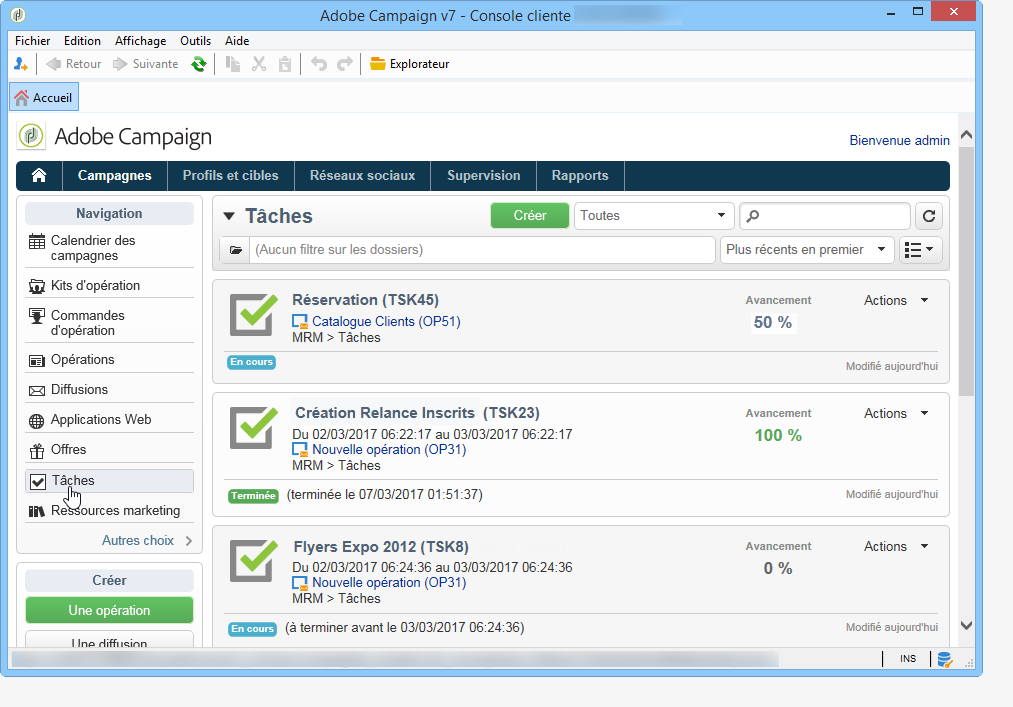
Task: Click the green Une opération button
Action: 109,611
